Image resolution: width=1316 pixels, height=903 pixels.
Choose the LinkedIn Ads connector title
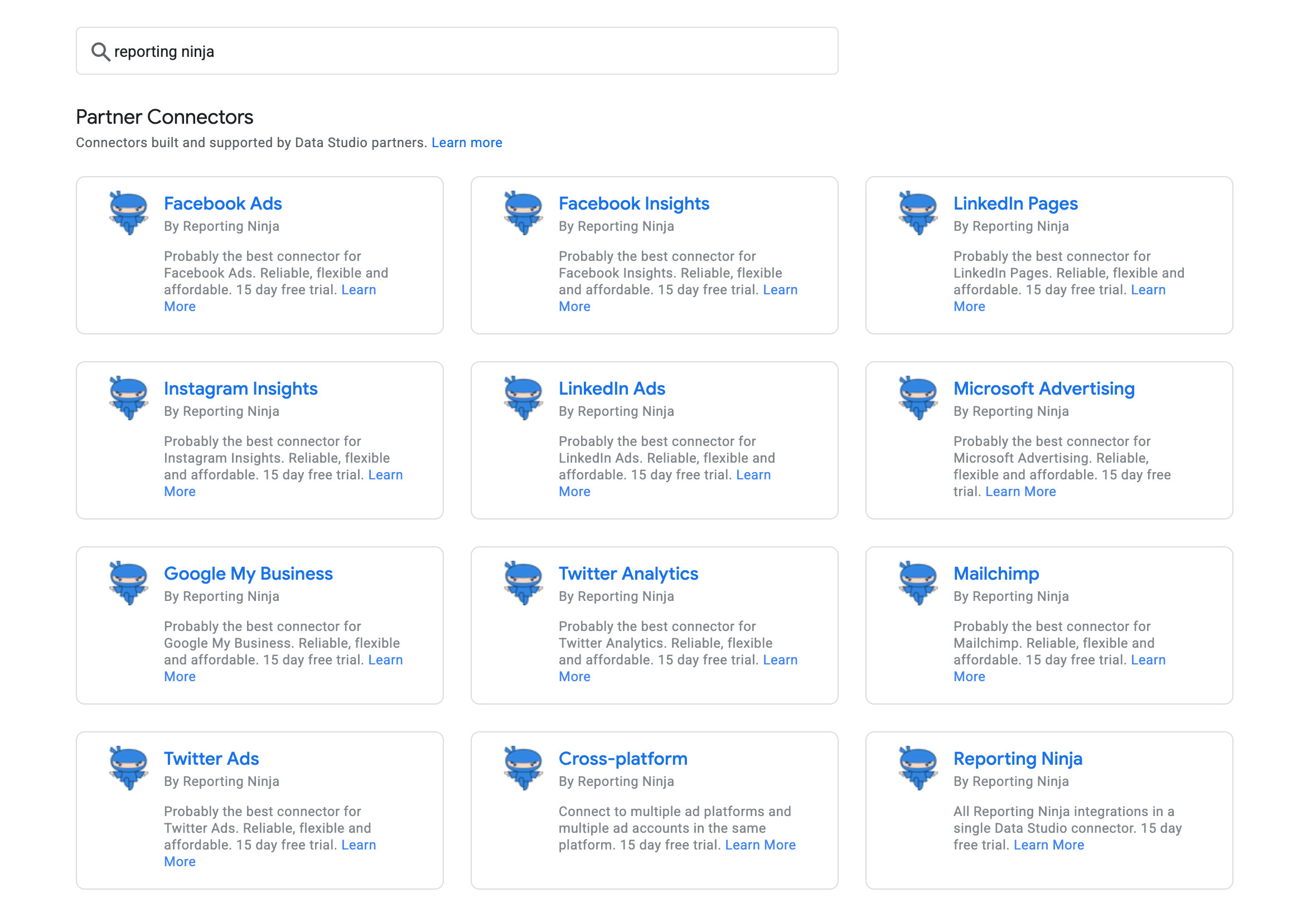pos(612,389)
